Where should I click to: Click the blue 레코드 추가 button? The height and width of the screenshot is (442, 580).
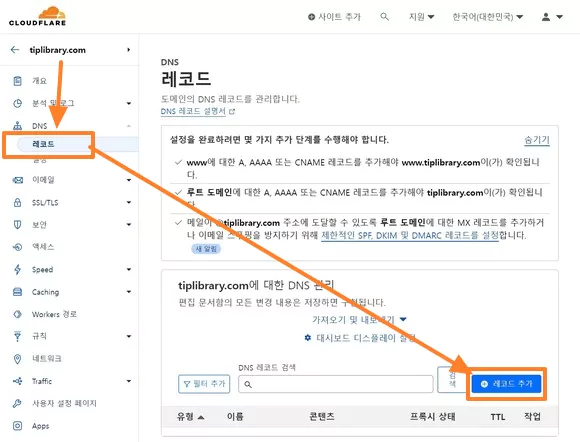click(x=506, y=384)
